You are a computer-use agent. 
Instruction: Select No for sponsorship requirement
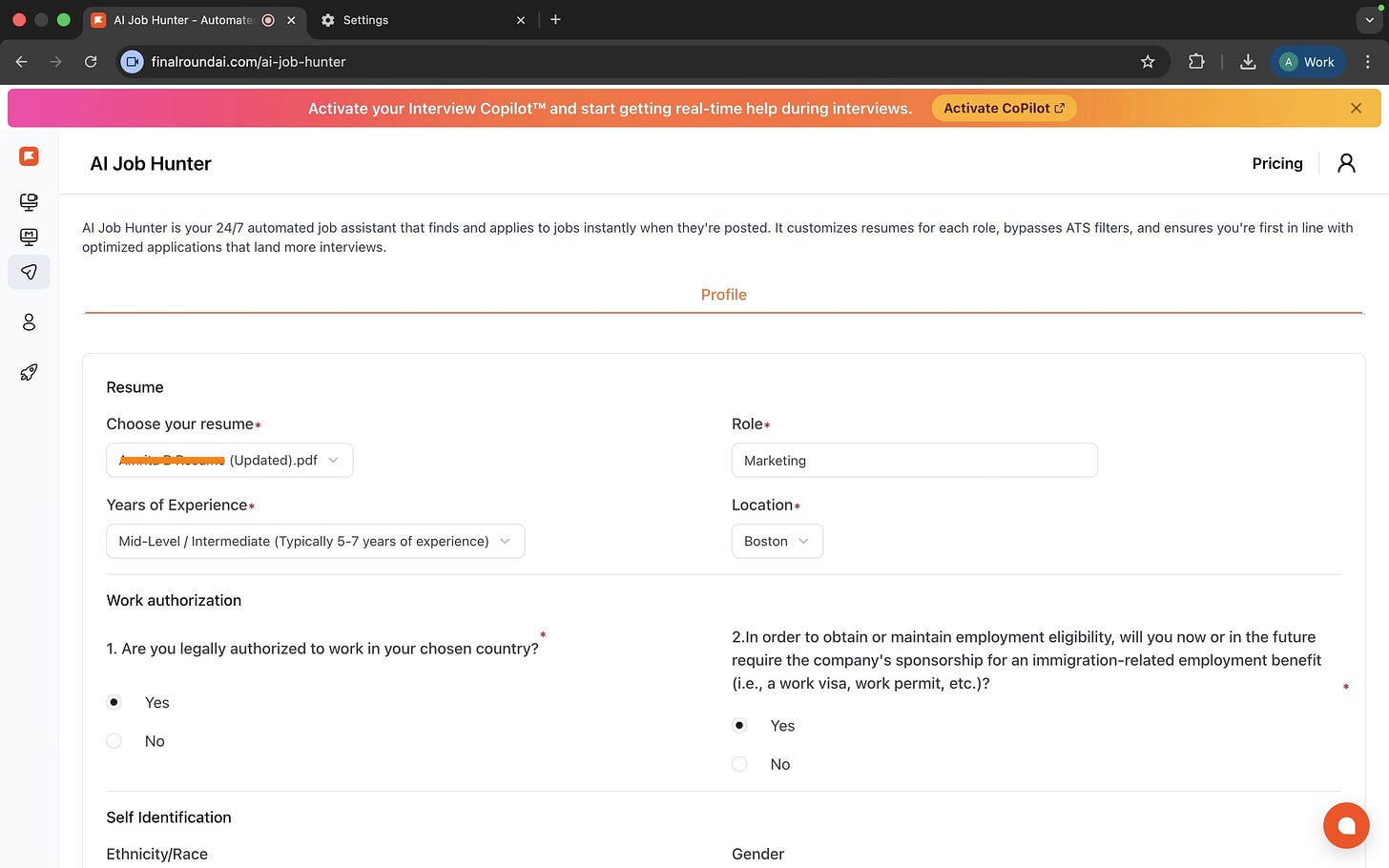click(x=739, y=764)
